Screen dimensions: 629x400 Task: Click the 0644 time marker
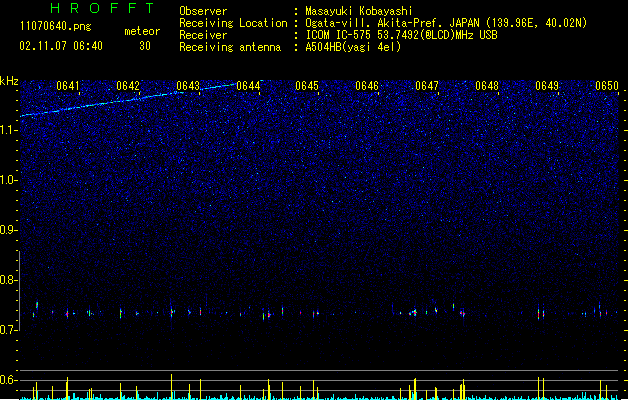[248, 86]
